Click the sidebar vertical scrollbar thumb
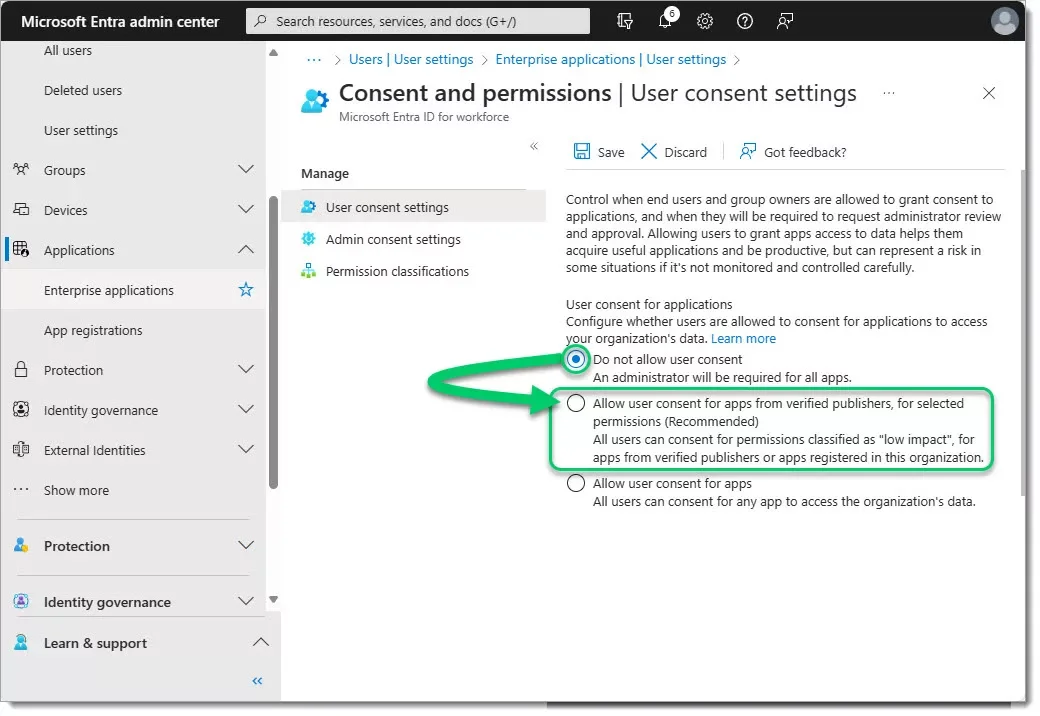The width and height of the screenshot is (1040, 716). click(273, 342)
